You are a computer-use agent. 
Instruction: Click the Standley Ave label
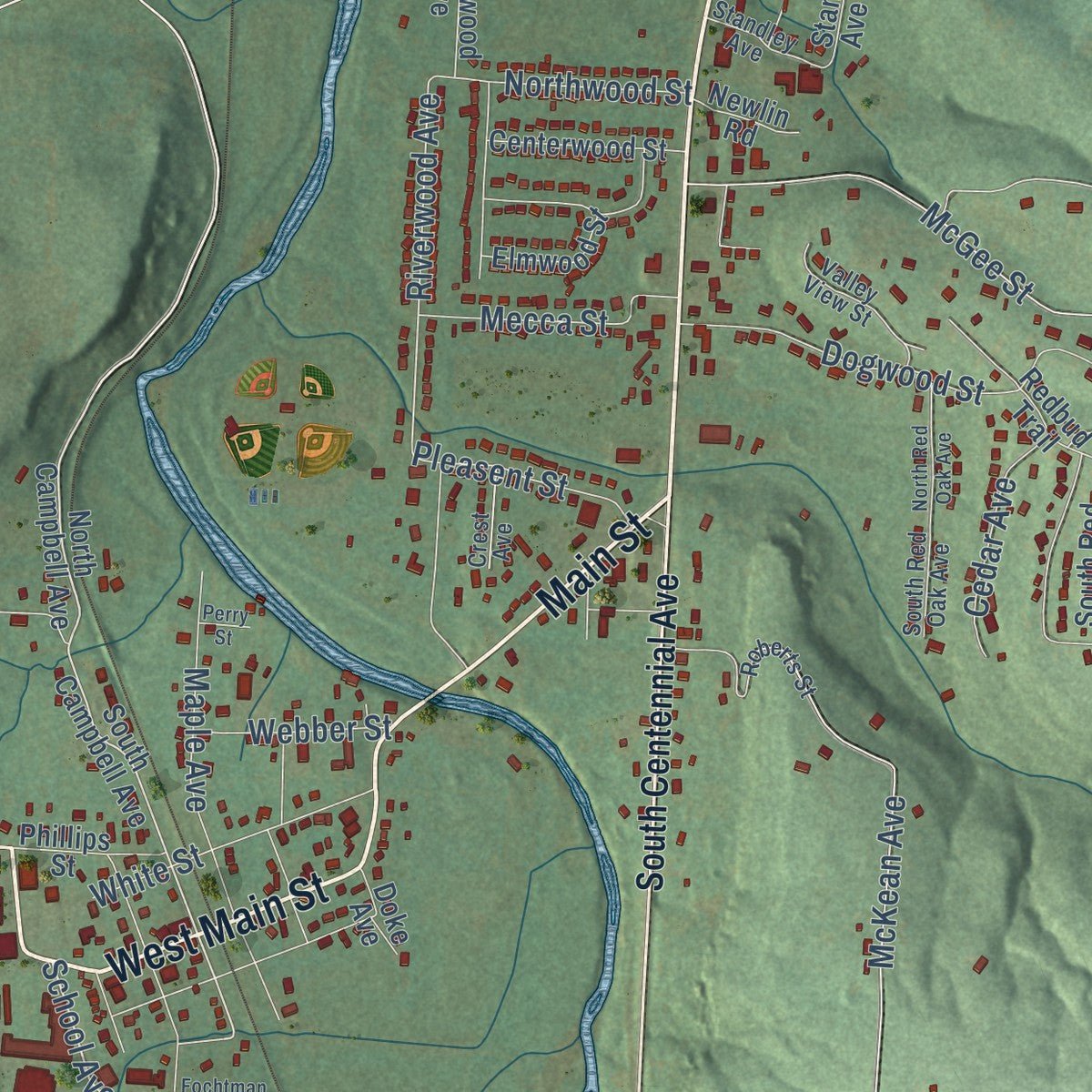[x=753, y=30]
